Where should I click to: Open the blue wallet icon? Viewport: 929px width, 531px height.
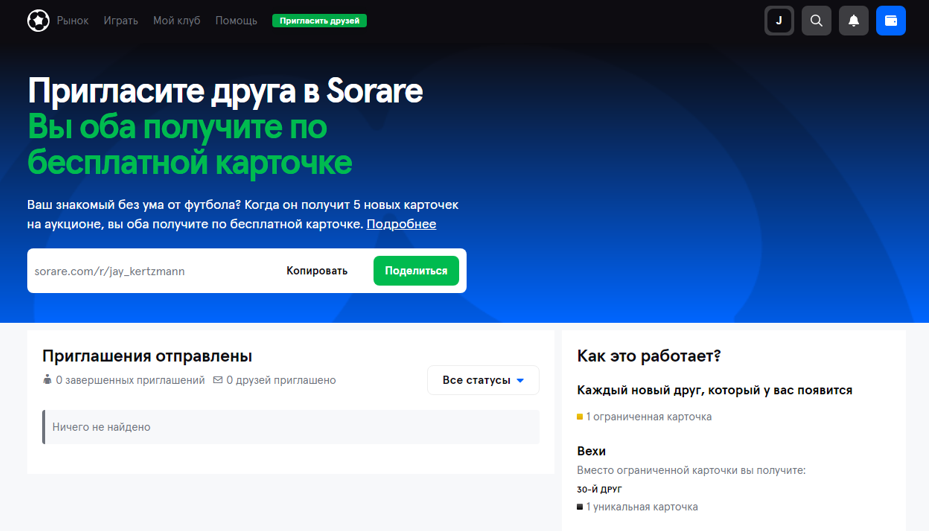[891, 21]
